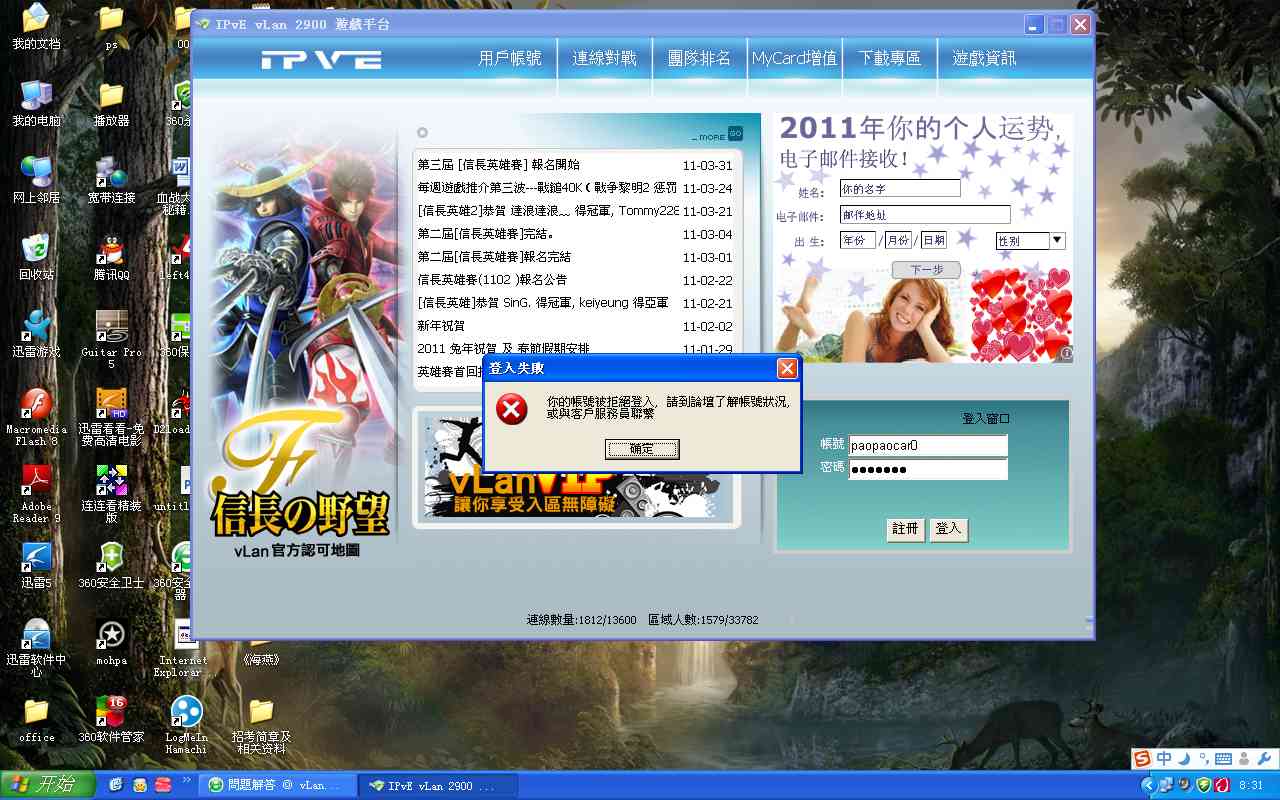1280x800 pixels.
Task: Open the 迅雷软件中心 desktop icon
Action: click(36, 648)
